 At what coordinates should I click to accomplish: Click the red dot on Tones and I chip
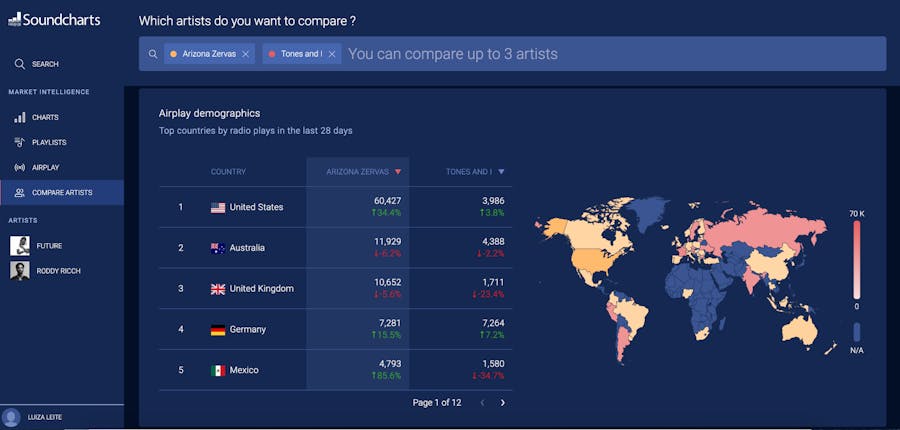(271, 54)
